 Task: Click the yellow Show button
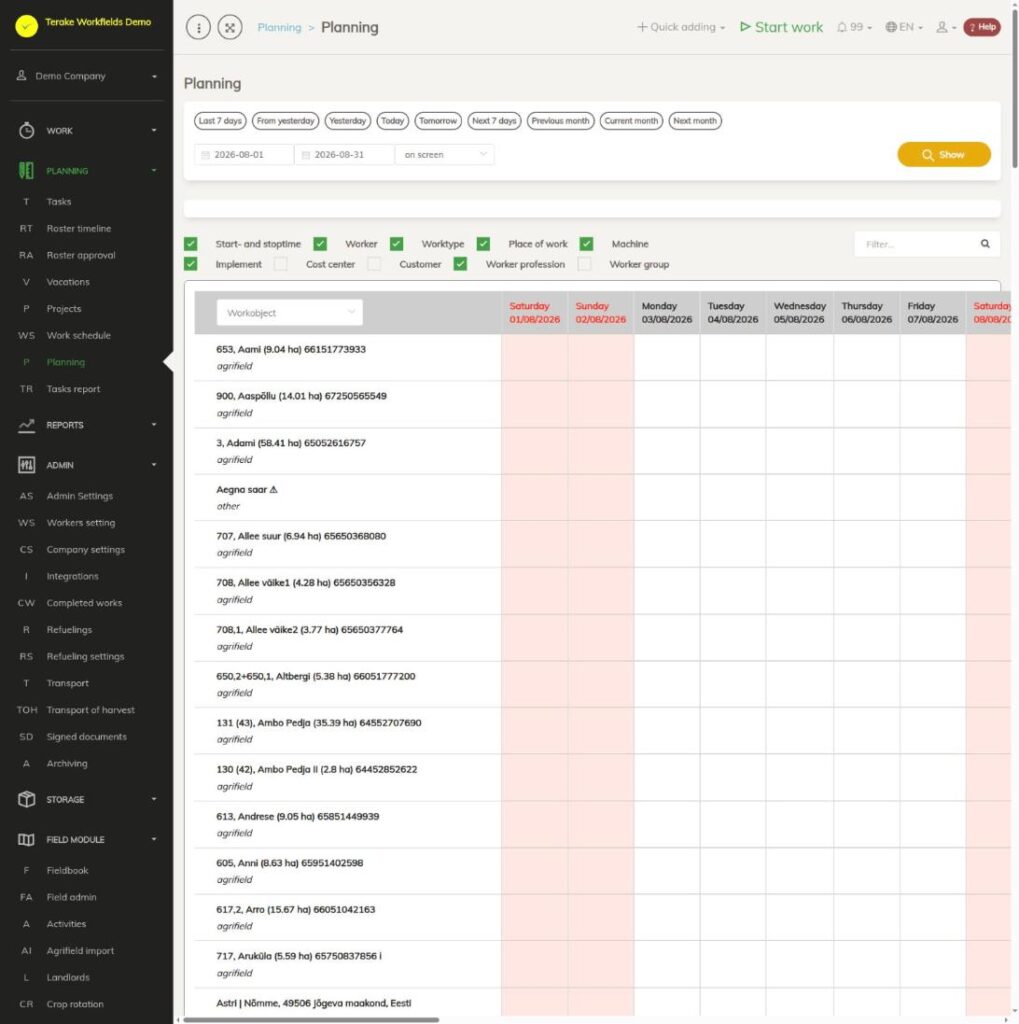point(944,155)
